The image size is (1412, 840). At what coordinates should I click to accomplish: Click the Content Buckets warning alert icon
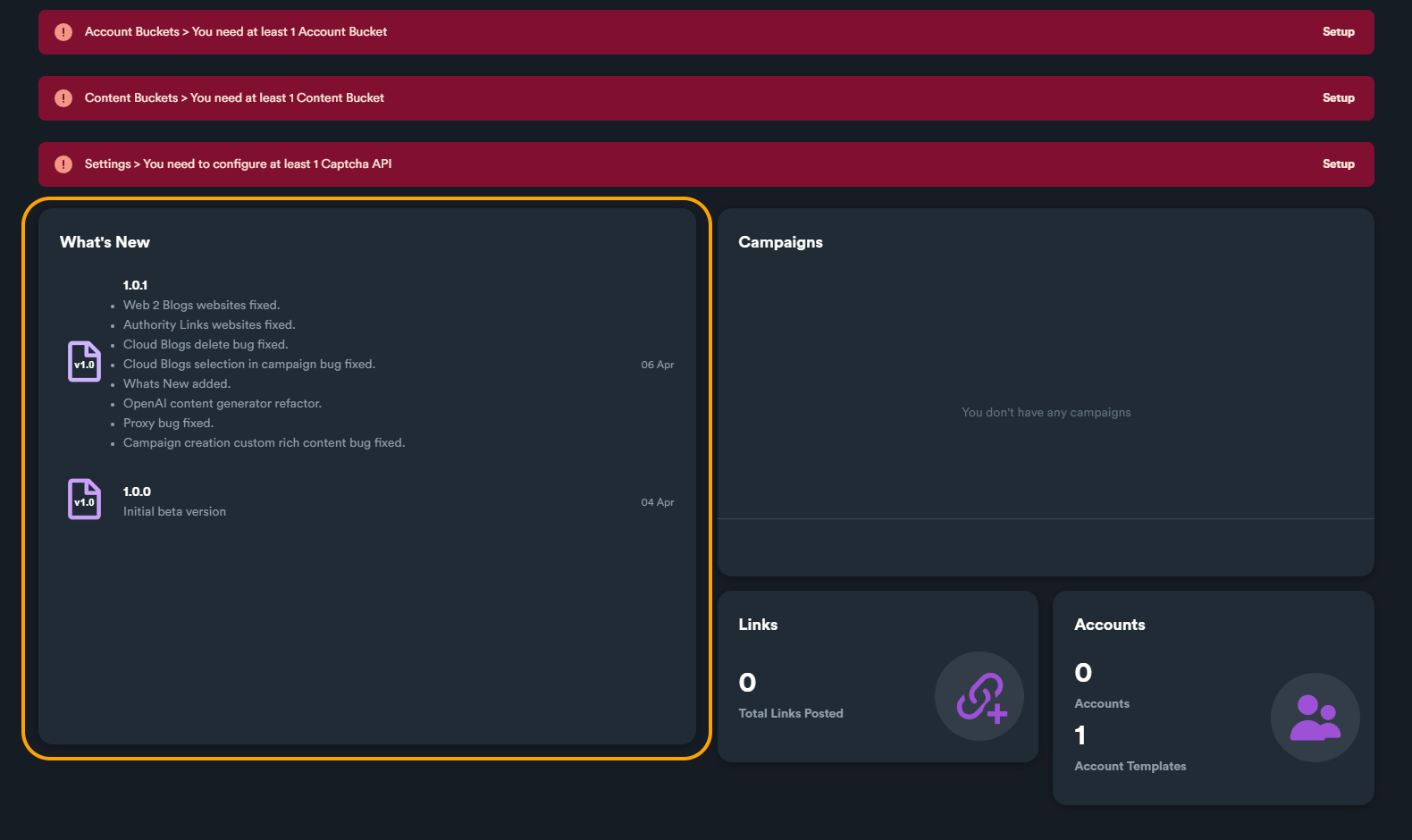click(x=63, y=98)
